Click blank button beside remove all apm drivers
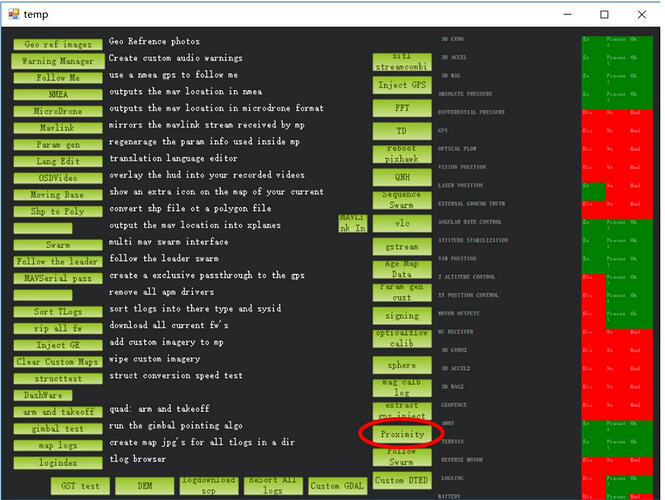 tap(43, 295)
